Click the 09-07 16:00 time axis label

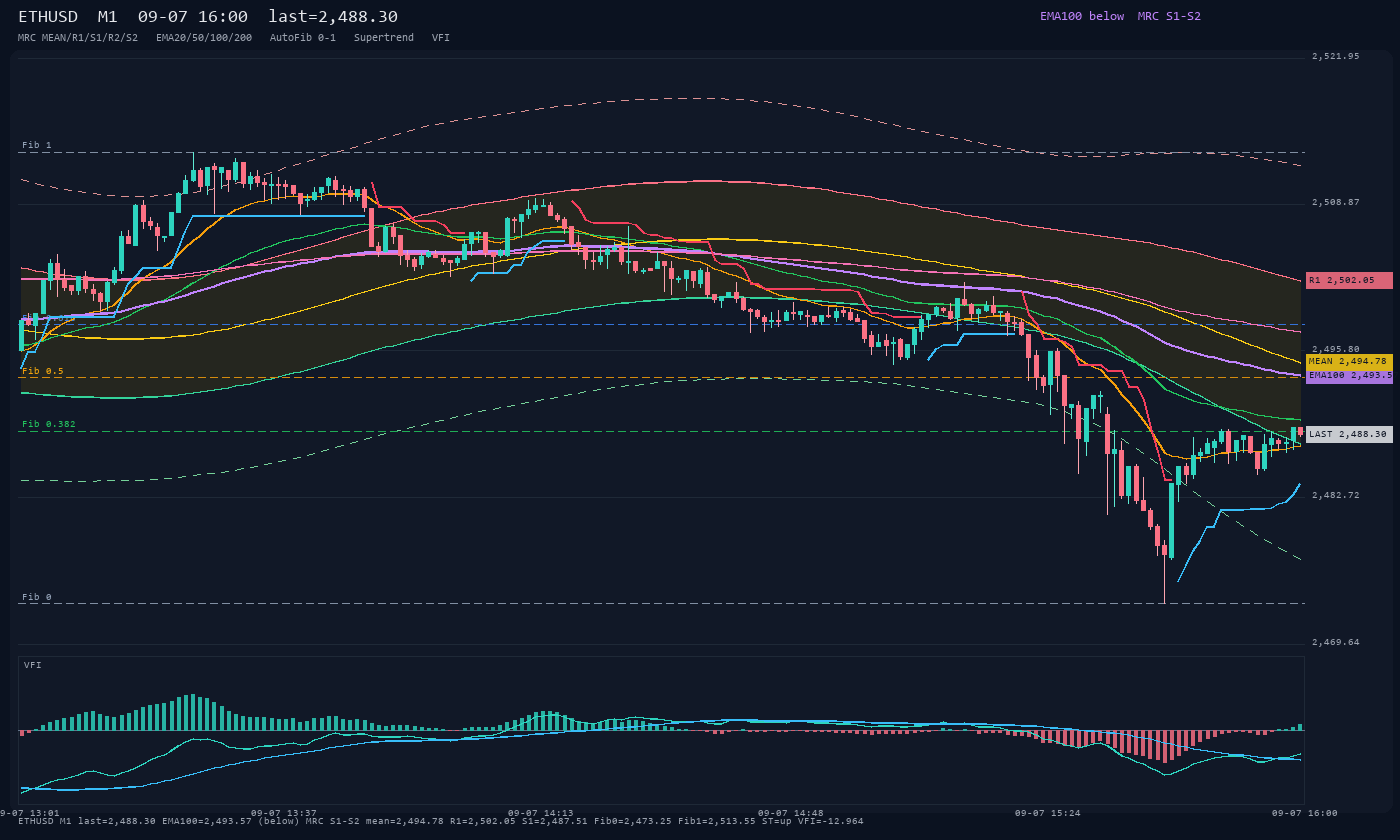point(1305,813)
